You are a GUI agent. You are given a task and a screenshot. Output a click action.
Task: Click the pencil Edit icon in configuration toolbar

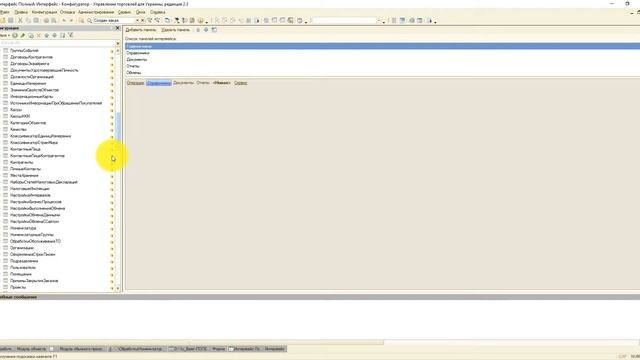pos(23,36)
